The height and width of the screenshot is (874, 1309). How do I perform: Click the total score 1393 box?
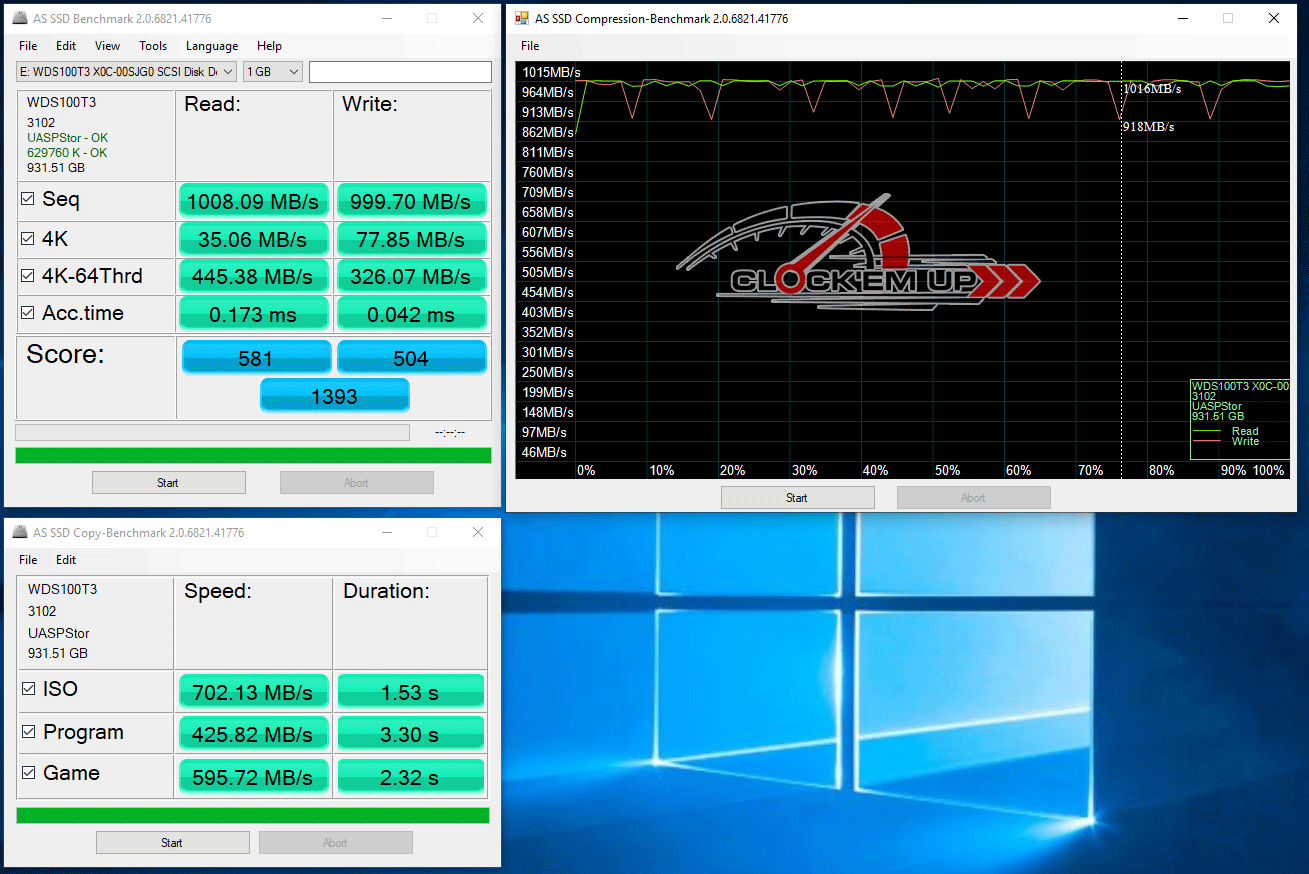334,396
